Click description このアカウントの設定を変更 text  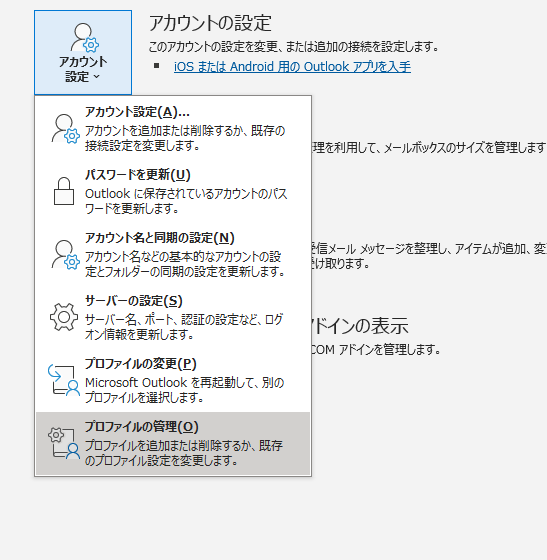[x=293, y=46]
